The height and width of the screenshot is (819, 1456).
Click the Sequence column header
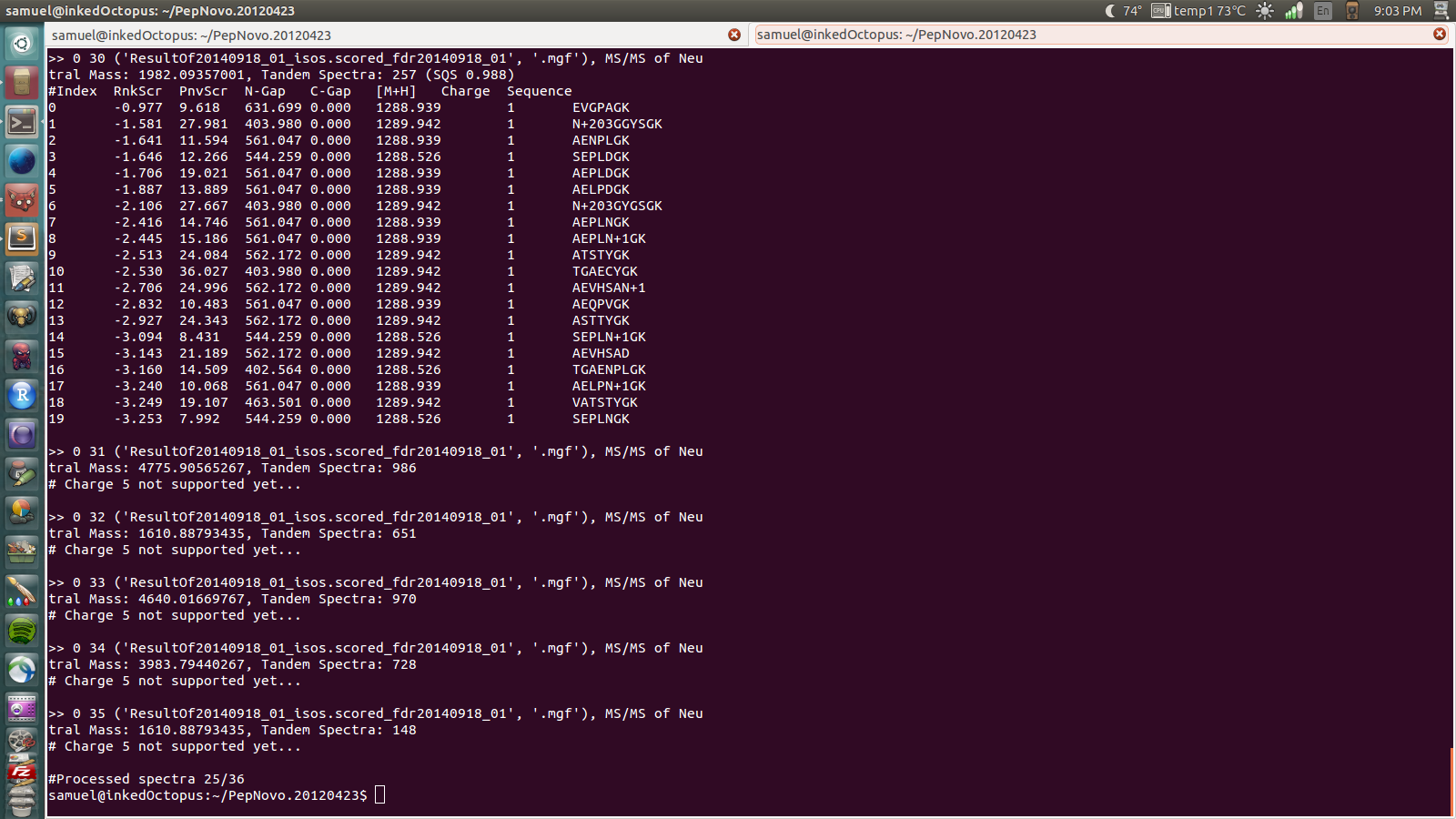pyautogui.click(x=540, y=91)
